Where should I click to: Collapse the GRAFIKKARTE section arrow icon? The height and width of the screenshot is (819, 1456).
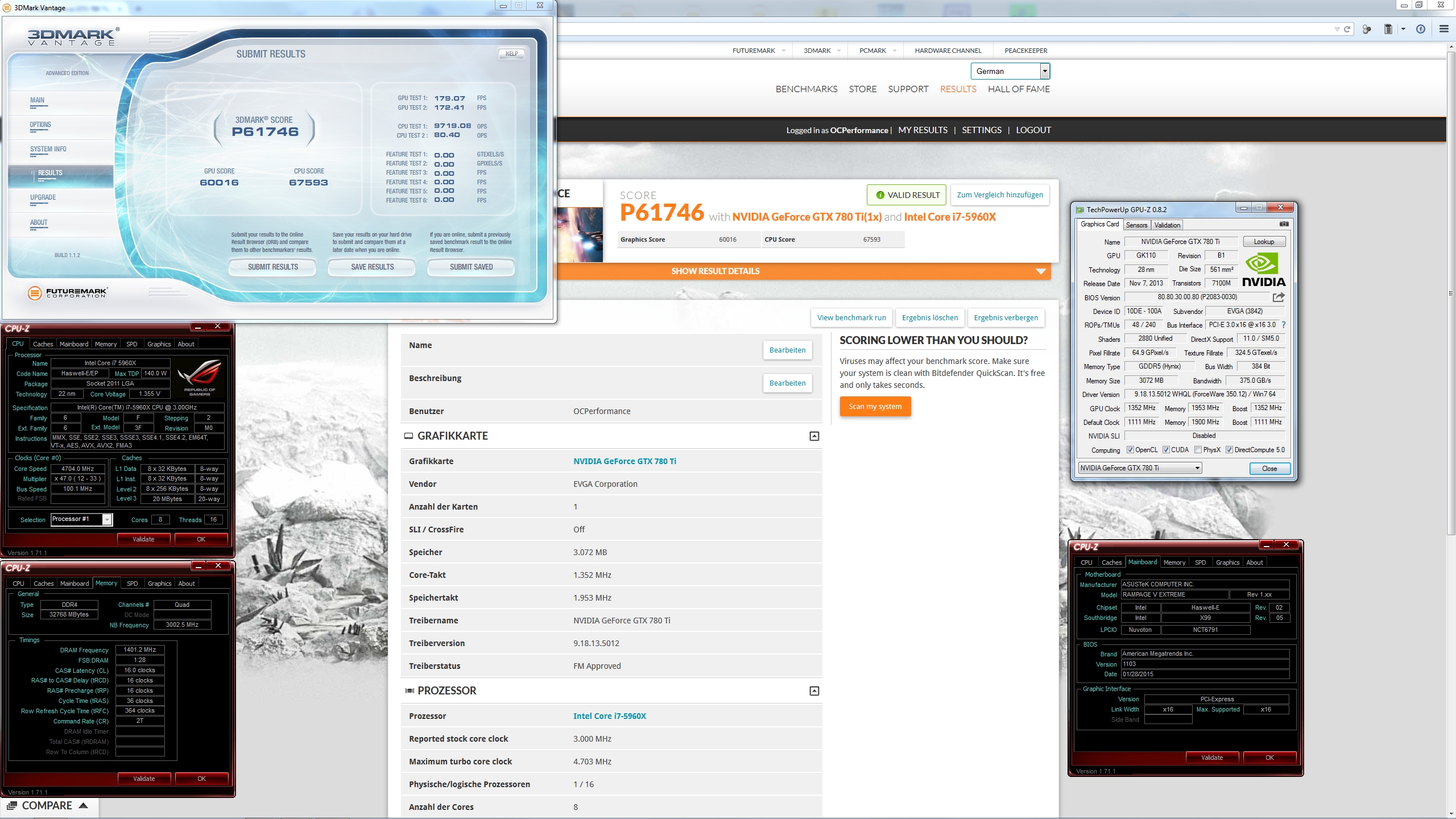pos(814,436)
